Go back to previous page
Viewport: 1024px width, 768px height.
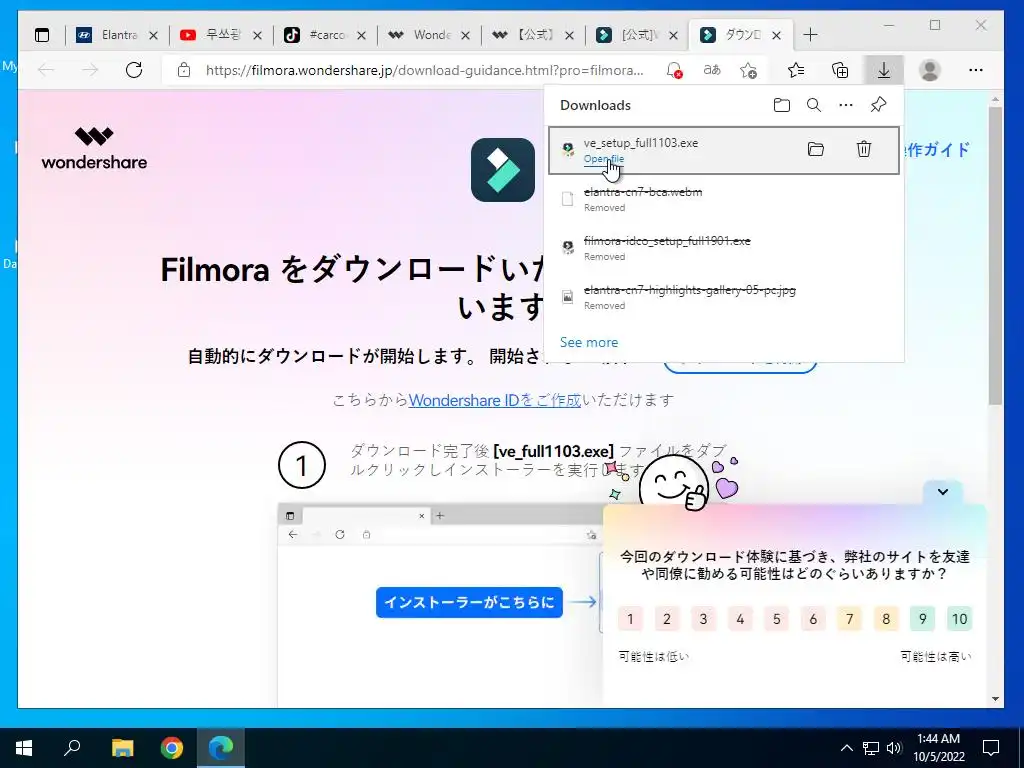click(x=46, y=70)
